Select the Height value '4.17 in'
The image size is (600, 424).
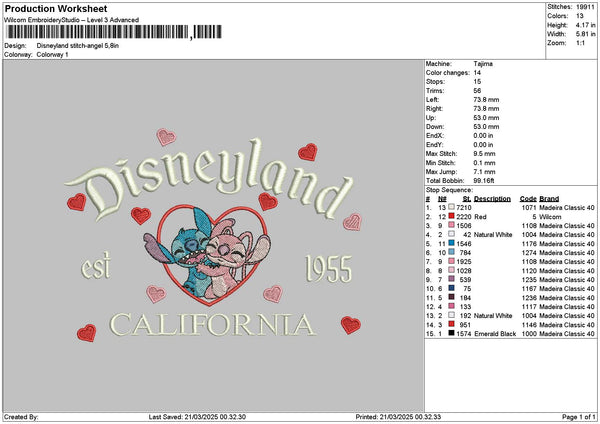586,25
